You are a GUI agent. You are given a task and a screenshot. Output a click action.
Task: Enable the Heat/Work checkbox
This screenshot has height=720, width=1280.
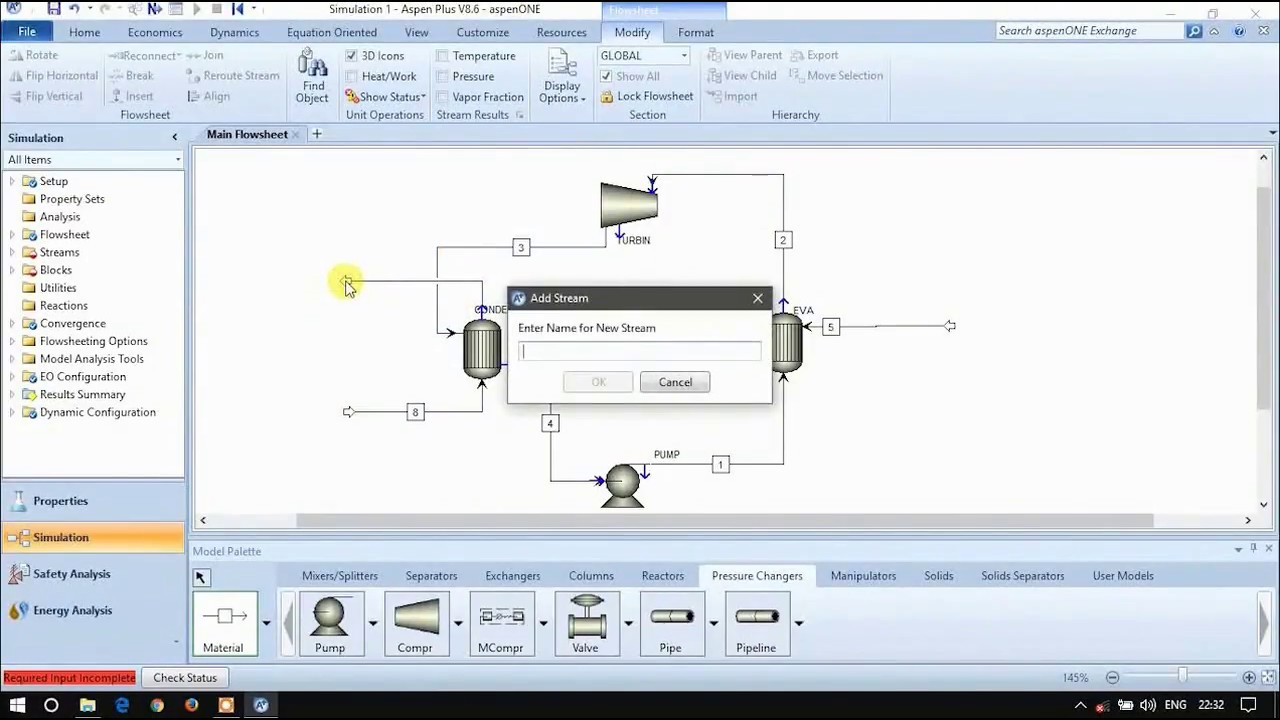[x=351, y=76]
